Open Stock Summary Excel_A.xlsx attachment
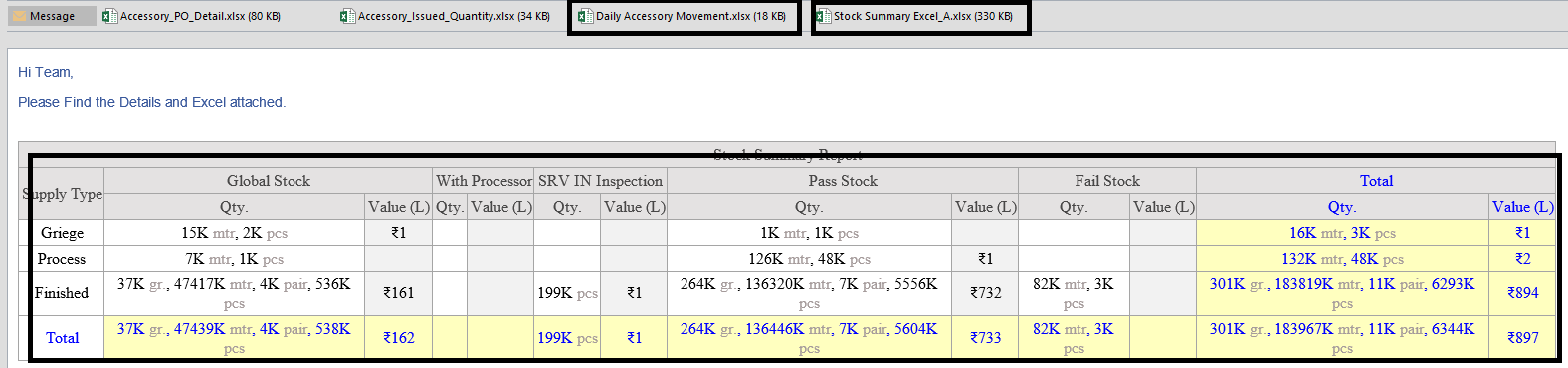Image resolution: width=1568 pixels, height=368 pixels. click(x=915, y=16)
